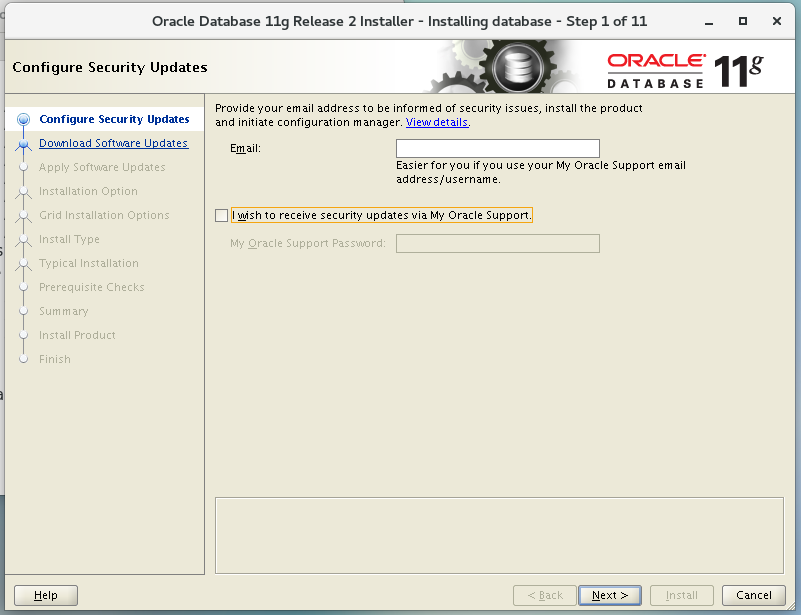This screenshot has width=801, height=615.
Task: Click the Next button
Action: coord(609,595)
